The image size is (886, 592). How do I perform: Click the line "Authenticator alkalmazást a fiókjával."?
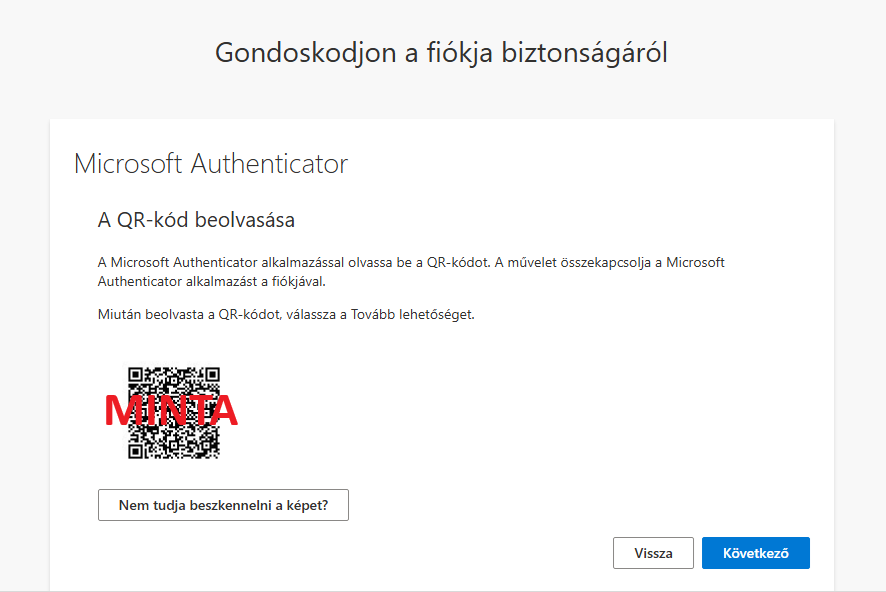tap(211, 281)
